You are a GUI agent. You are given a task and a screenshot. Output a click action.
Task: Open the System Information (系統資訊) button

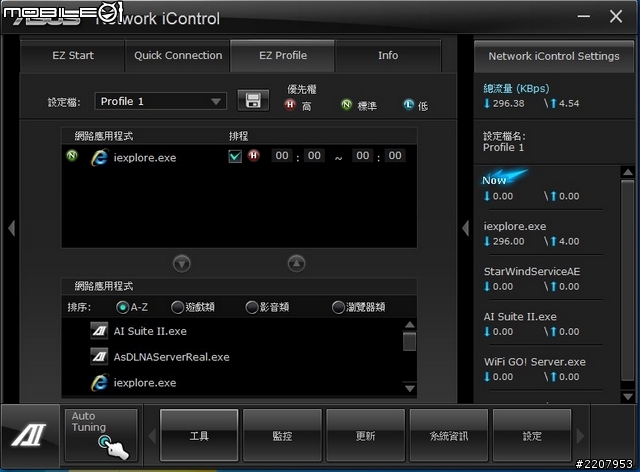(449, 435)
